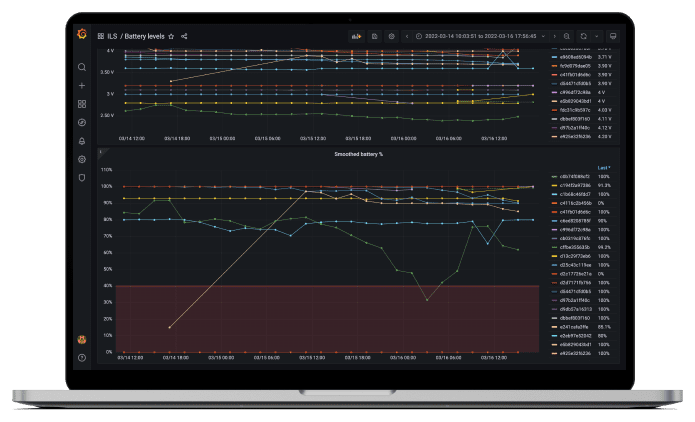
Task: Change the color swatch of the 99.2% series
Action: pos(554,247)
